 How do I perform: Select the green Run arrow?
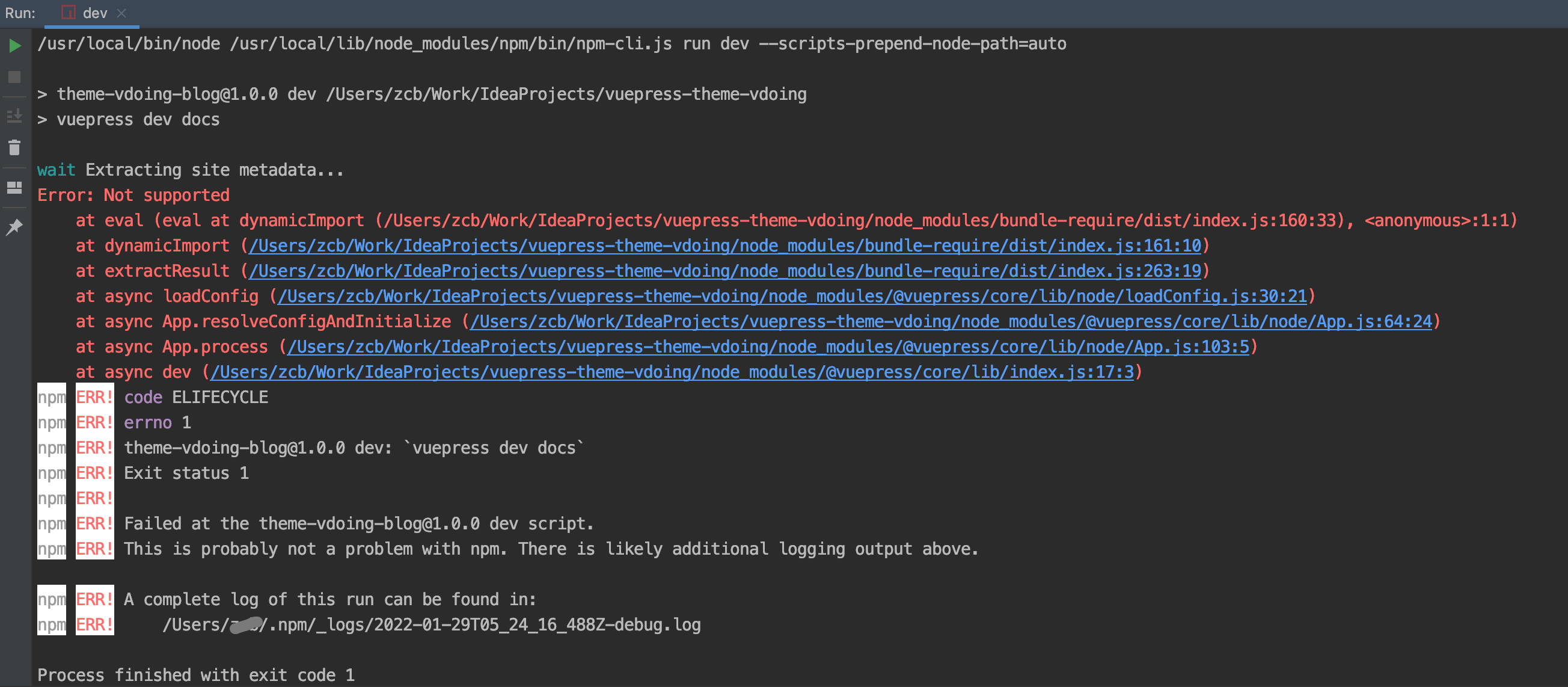pos(14,45)
